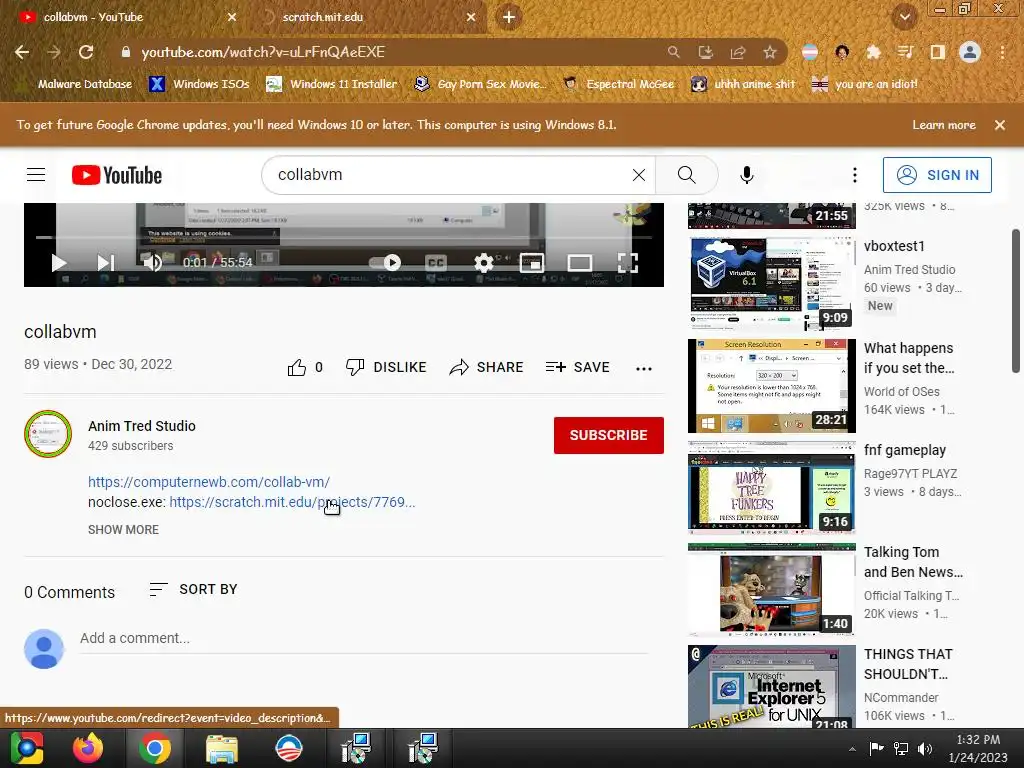Switch to the scratch.mit.edu tab

[x=366, y=17]
